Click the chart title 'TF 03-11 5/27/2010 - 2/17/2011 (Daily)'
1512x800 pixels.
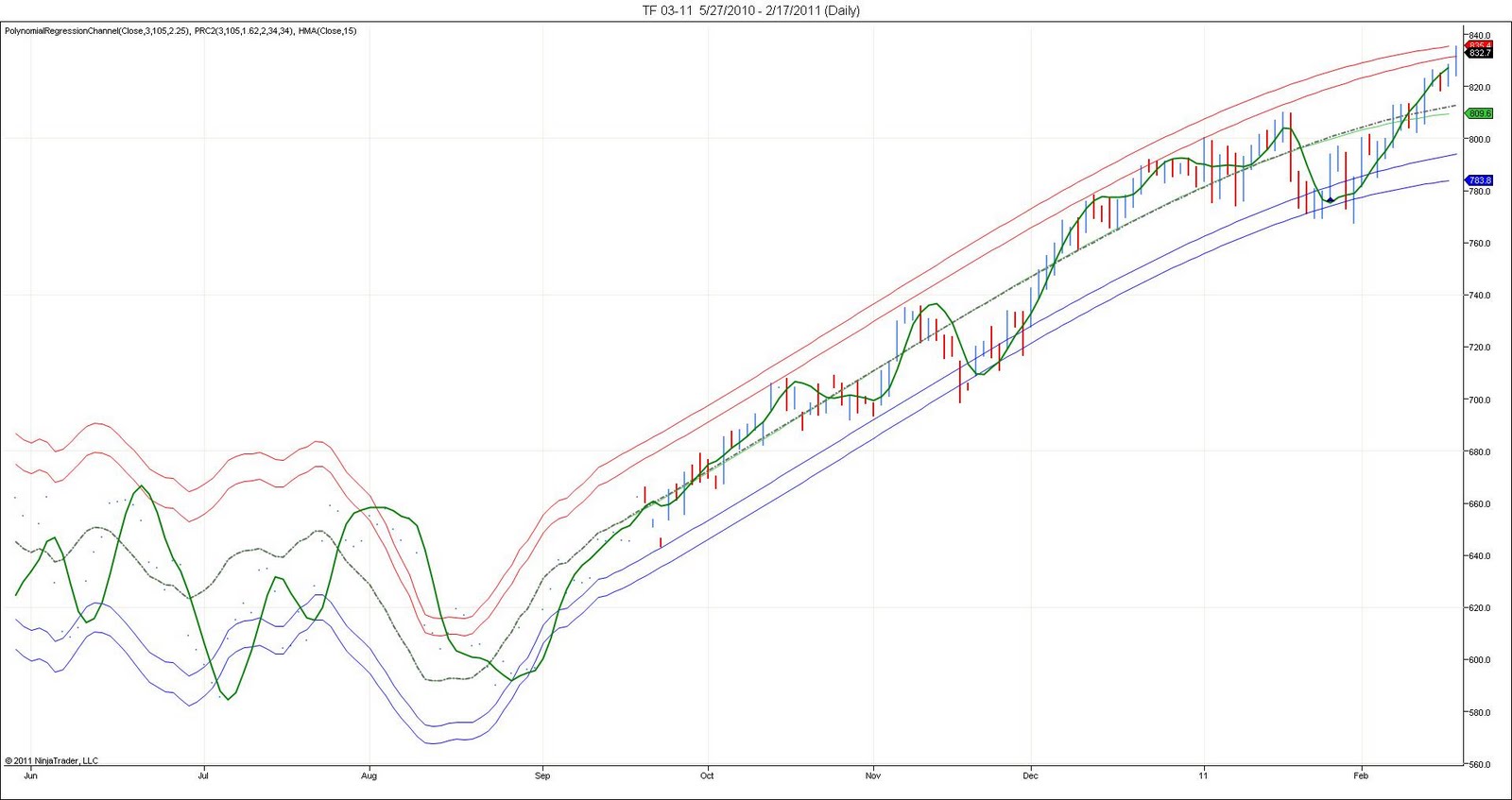tap(751, 10)
